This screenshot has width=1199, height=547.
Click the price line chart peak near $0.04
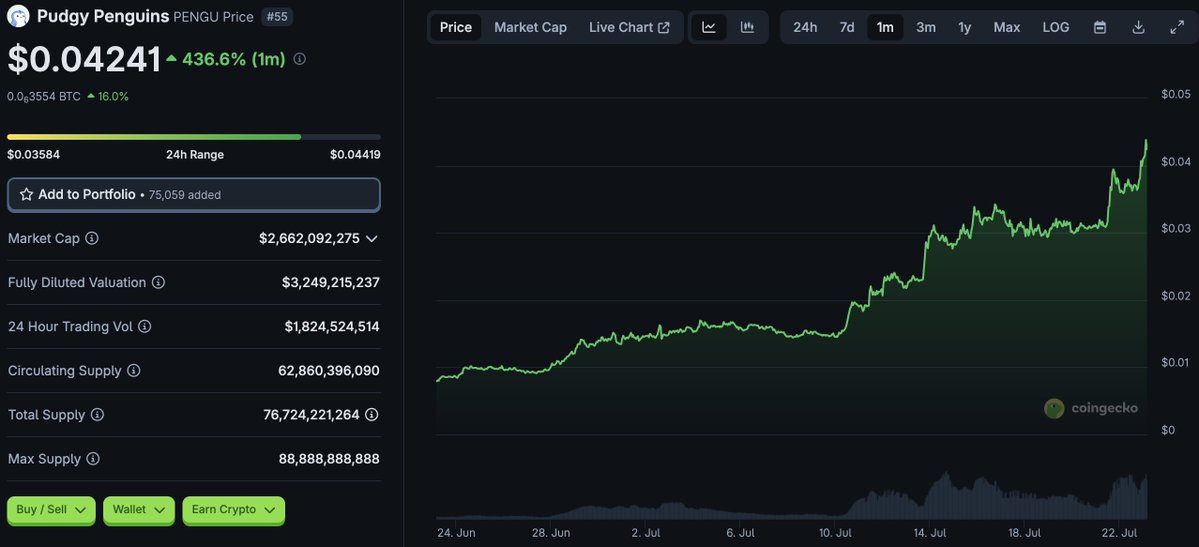point(1145,142)
